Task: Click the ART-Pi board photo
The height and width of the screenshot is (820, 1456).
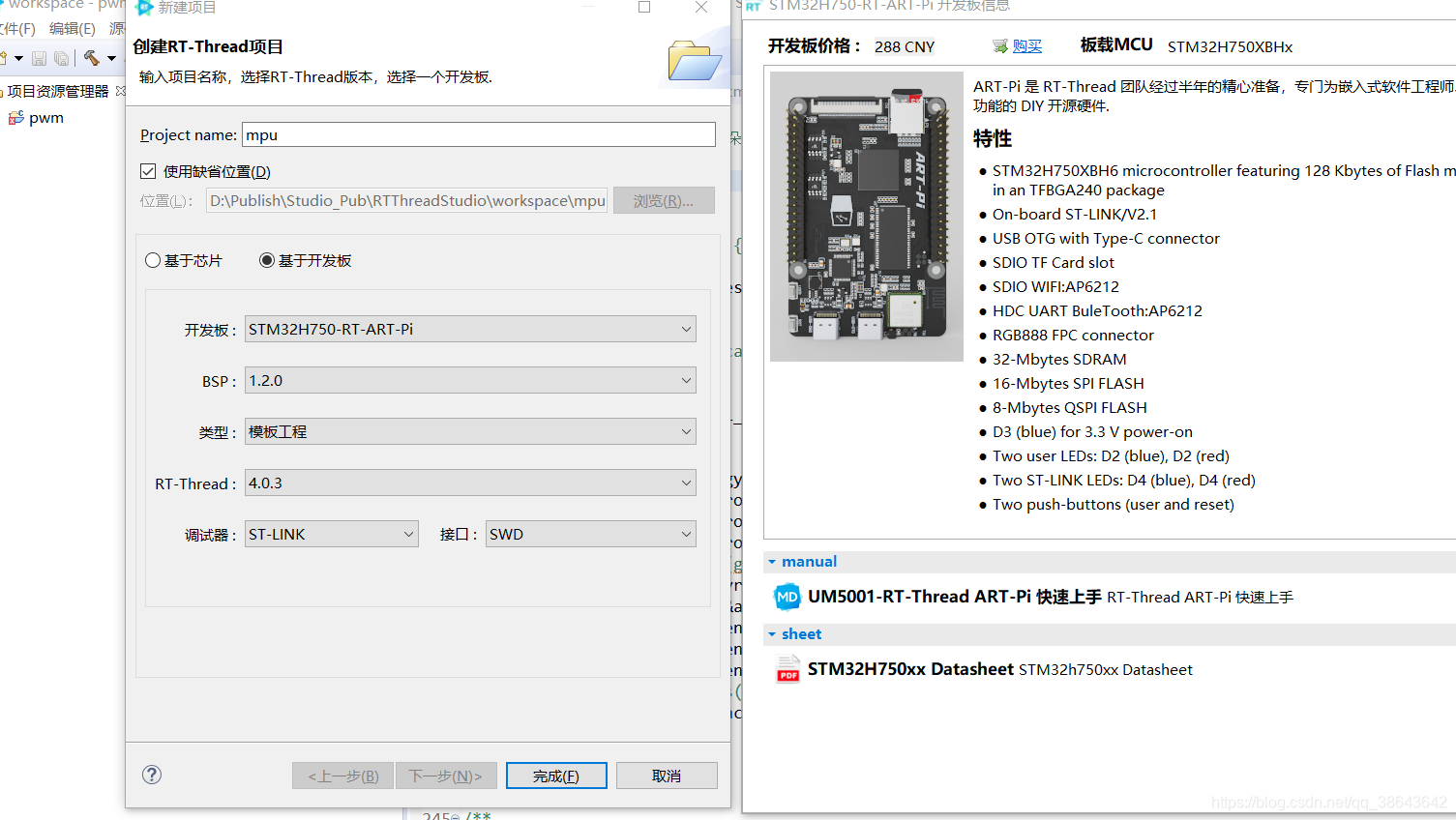Action: [x=867, y=217]
